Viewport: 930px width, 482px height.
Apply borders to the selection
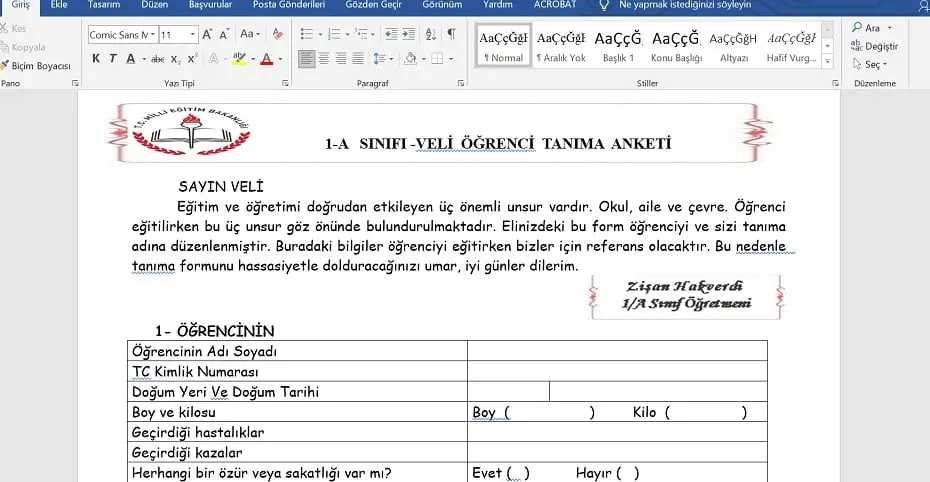437,59
